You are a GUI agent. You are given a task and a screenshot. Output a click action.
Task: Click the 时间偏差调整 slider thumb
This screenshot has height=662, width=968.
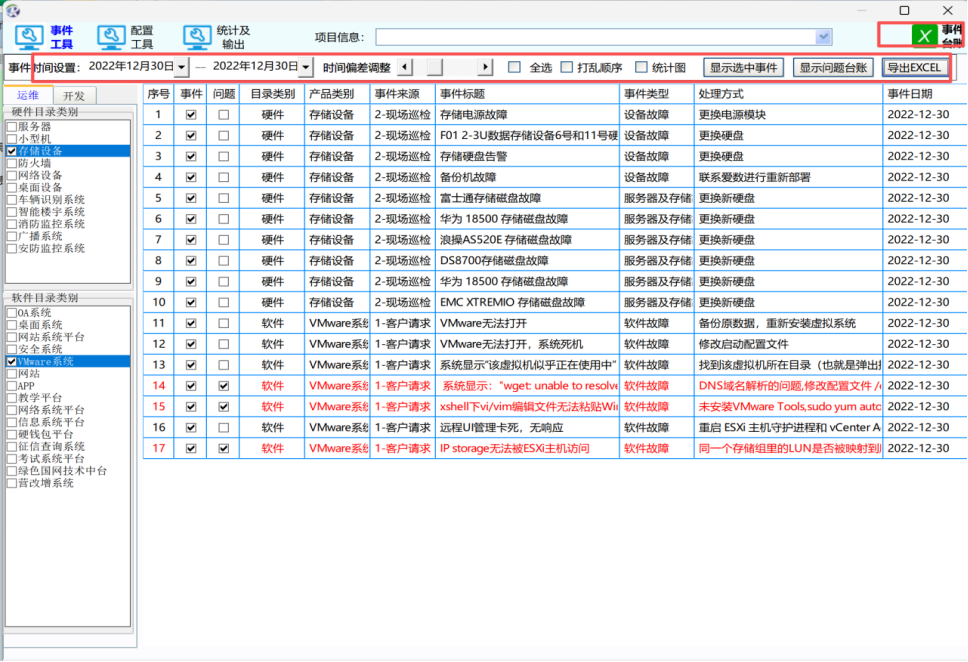[x=434, y=67]
